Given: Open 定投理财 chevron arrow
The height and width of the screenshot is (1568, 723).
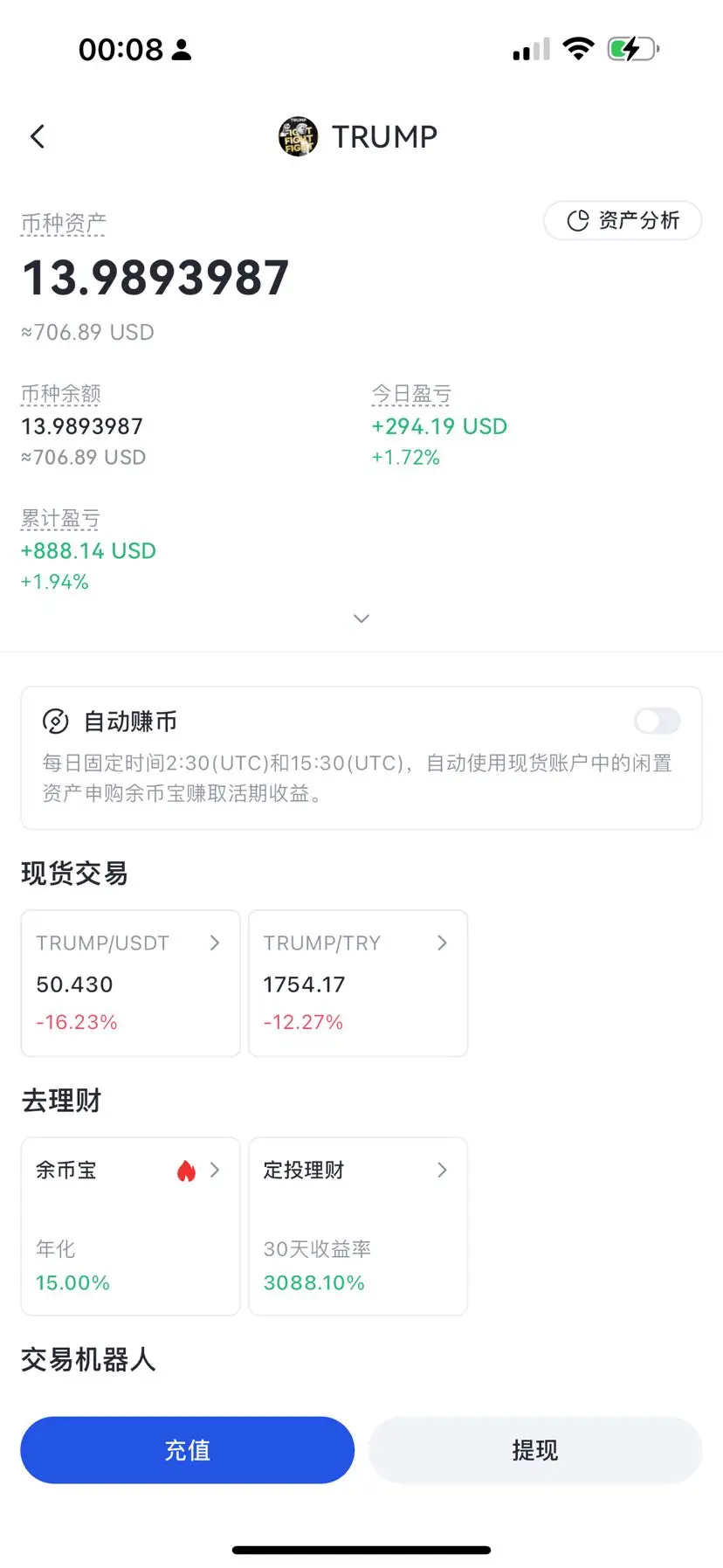Looking at the screenshot, I should tap(442, 1170).
